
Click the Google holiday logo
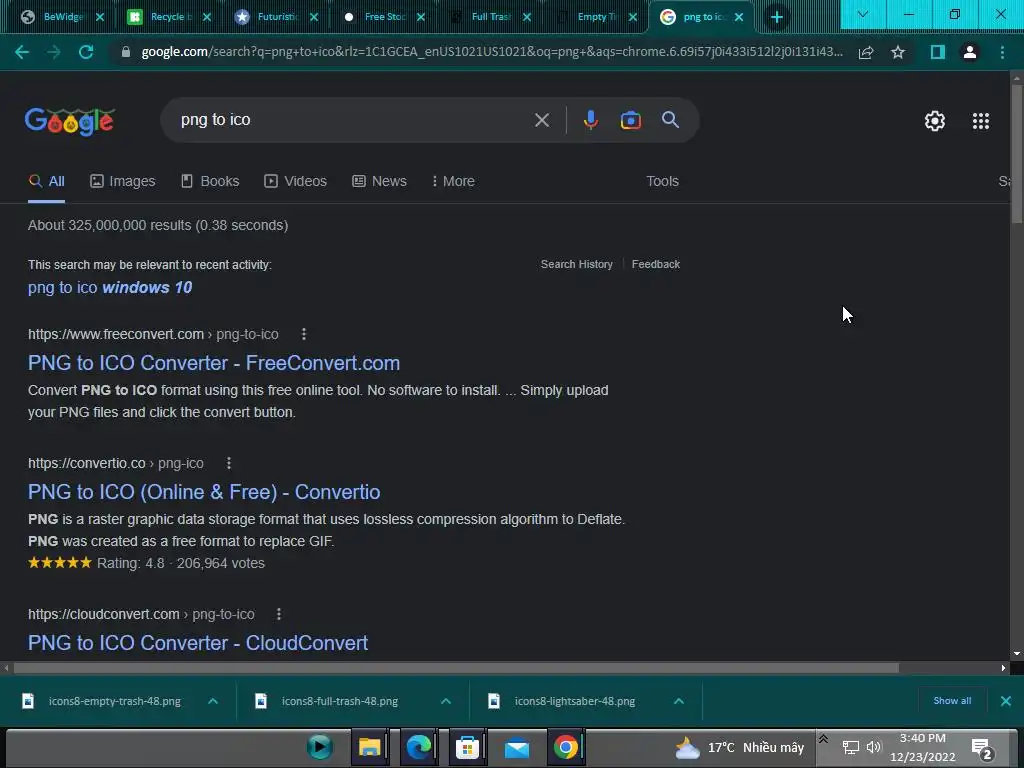[70, 121]
